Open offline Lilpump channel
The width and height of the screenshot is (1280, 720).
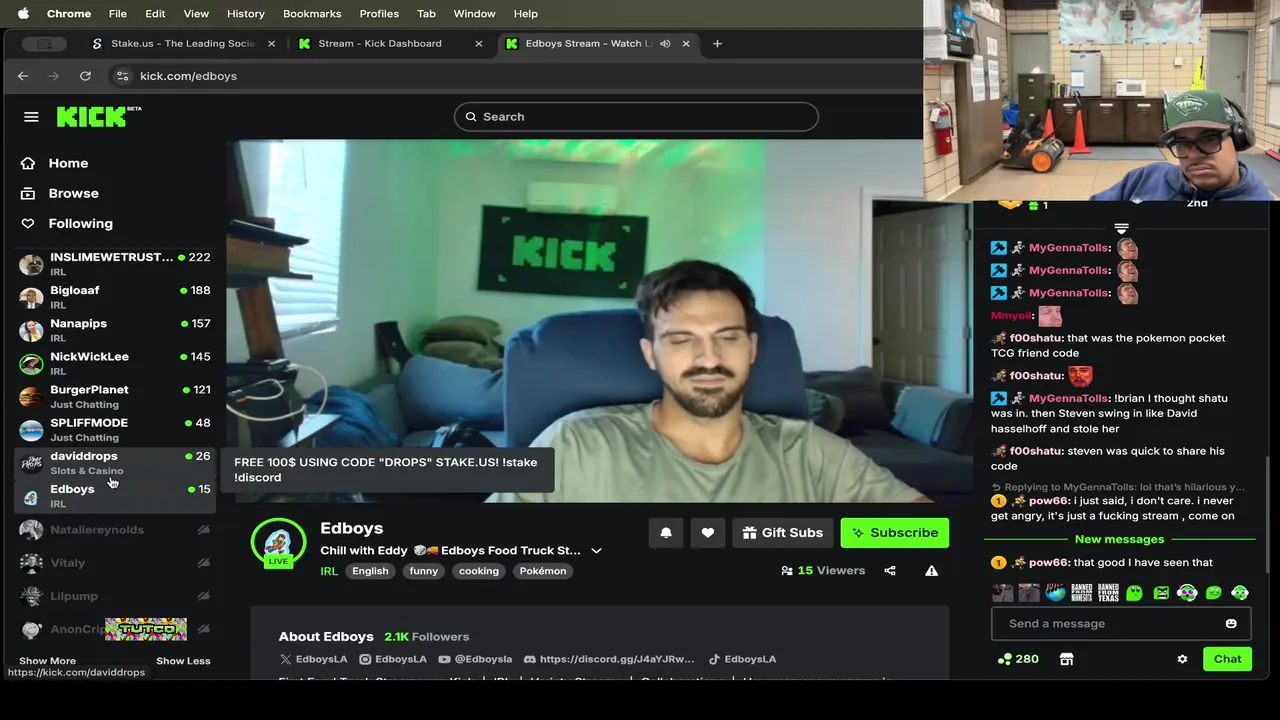tap(115, 596)
